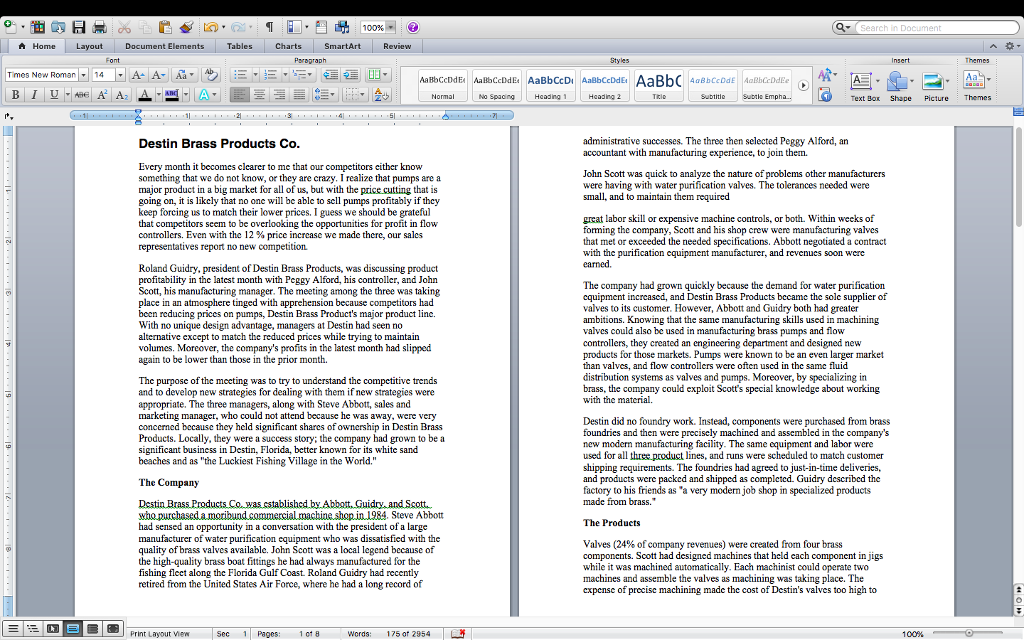Open a new blank document

(10, 27)
